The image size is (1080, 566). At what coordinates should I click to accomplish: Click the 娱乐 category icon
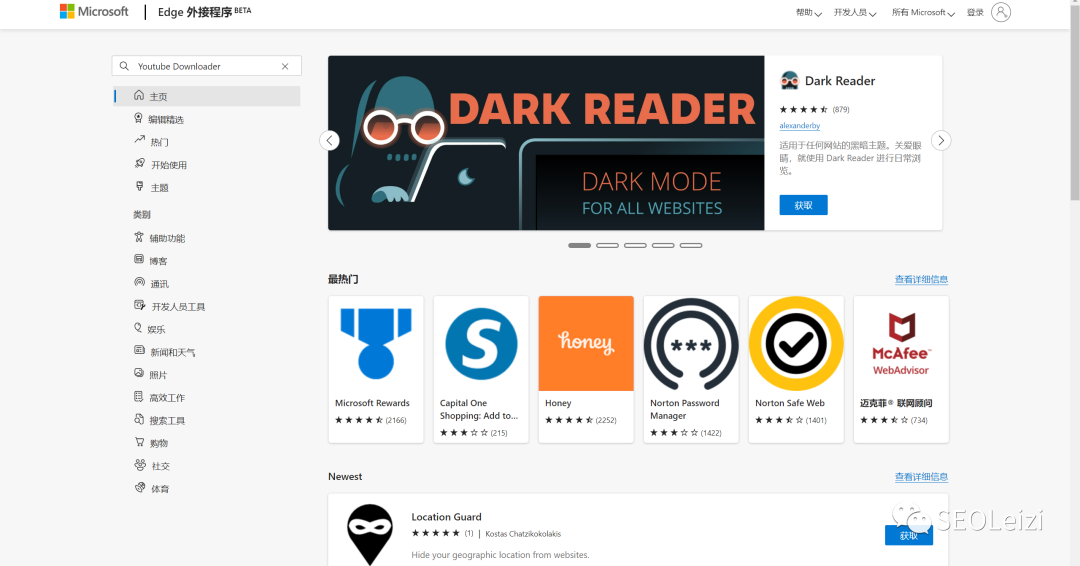click(x=138, y=328)
